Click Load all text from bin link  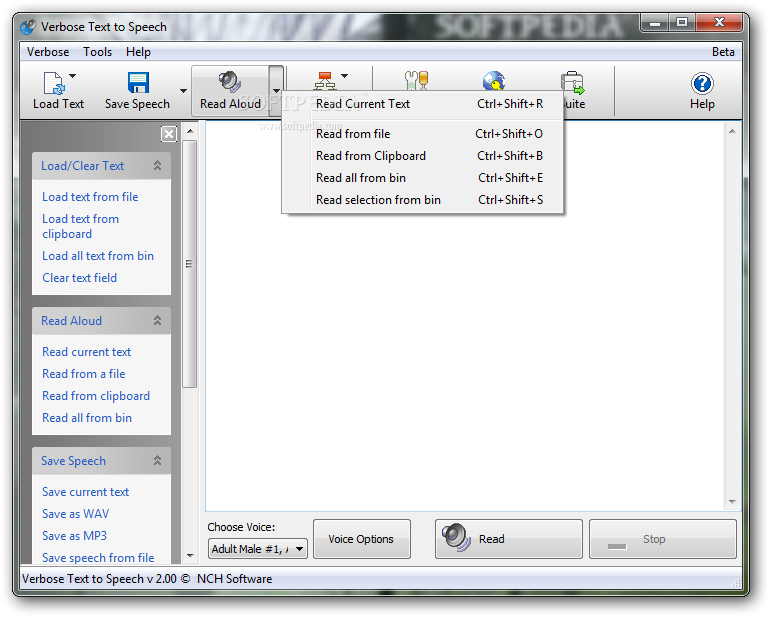98,256
